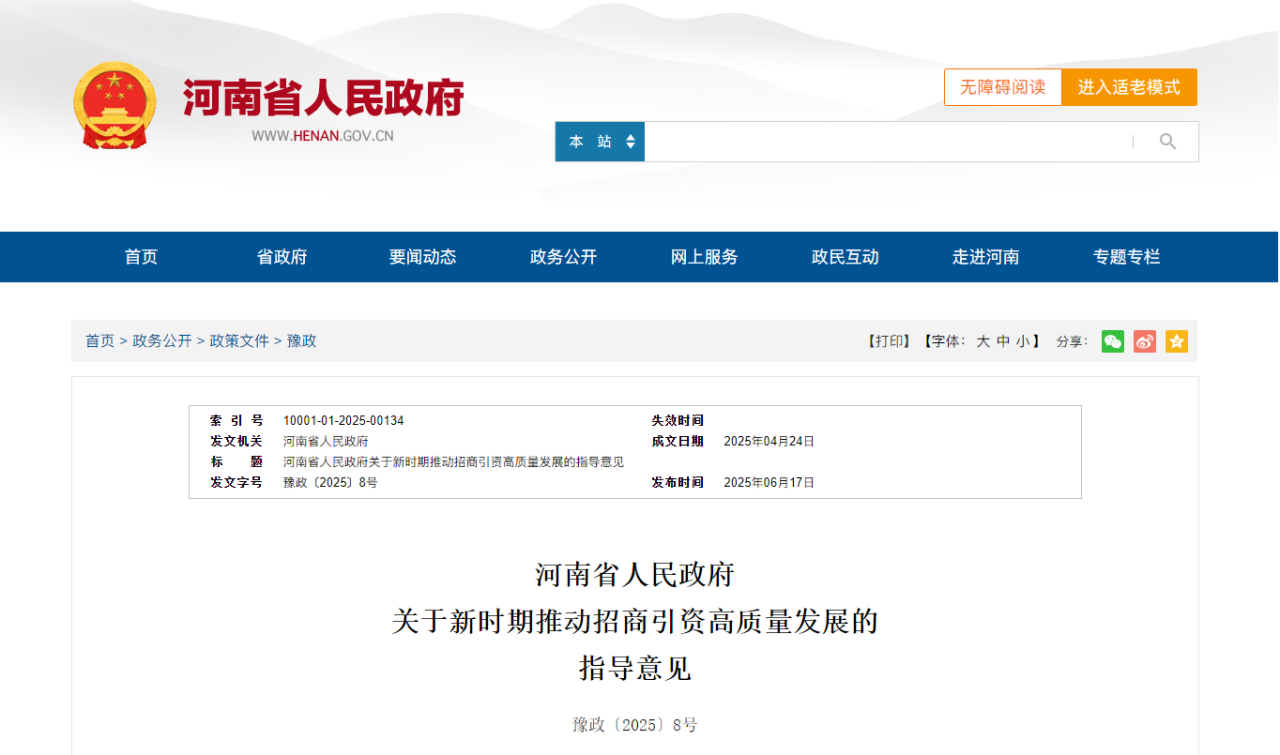The image size is (1280, 755).
Task: Go to 要闻动态 in the navigation bar
Action: [422, 257]
